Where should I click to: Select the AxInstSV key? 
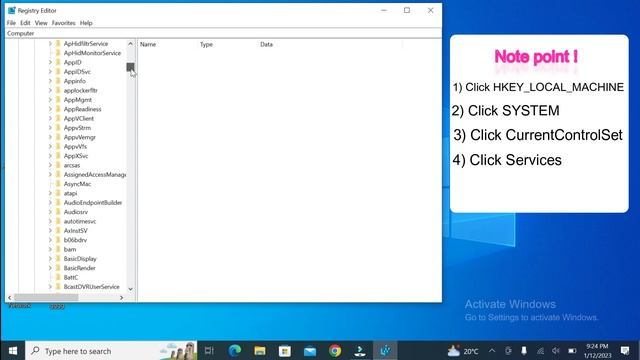tap(76, 231)
